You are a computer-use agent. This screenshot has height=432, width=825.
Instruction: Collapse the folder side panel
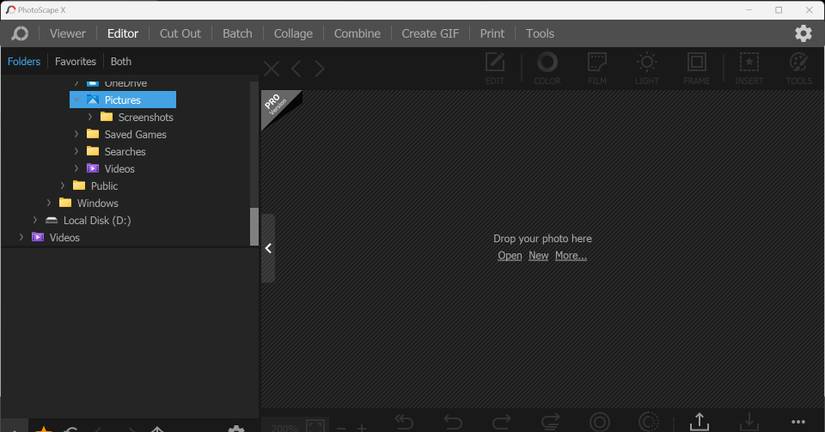tap(268, 248)
